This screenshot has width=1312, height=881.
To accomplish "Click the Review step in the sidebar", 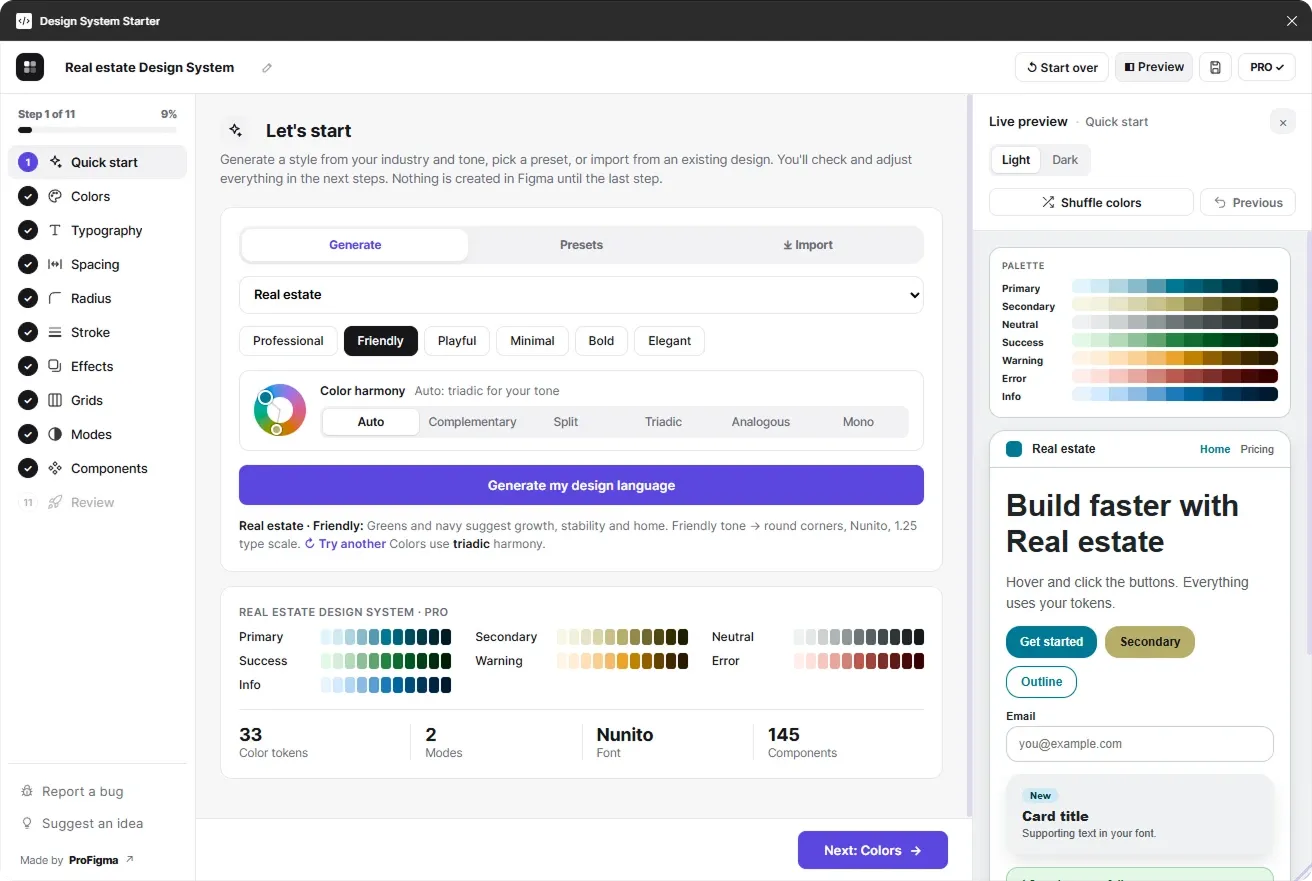I will coord(98,502).
